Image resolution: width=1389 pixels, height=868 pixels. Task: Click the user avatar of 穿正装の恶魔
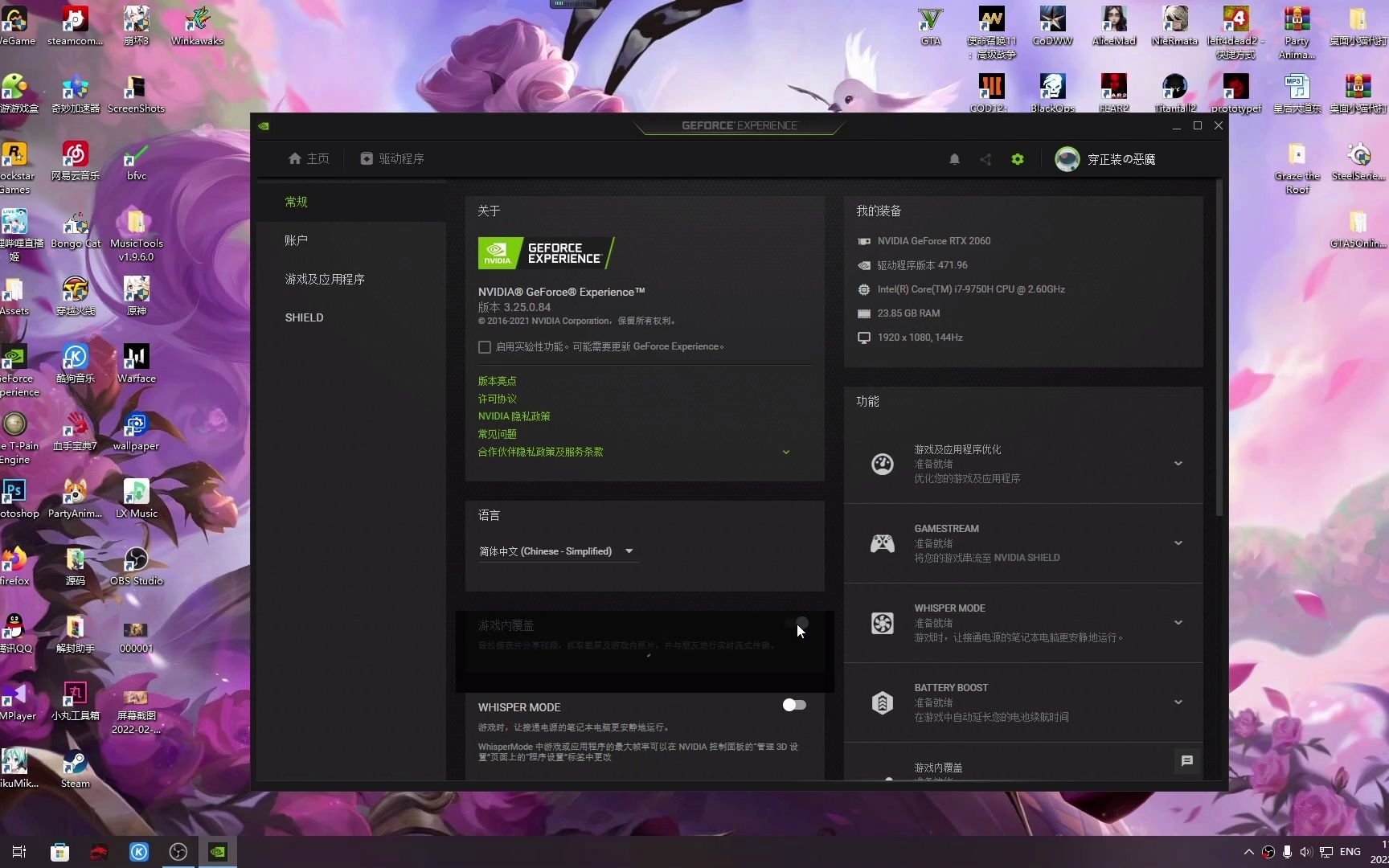click(x=1067, y=159)
